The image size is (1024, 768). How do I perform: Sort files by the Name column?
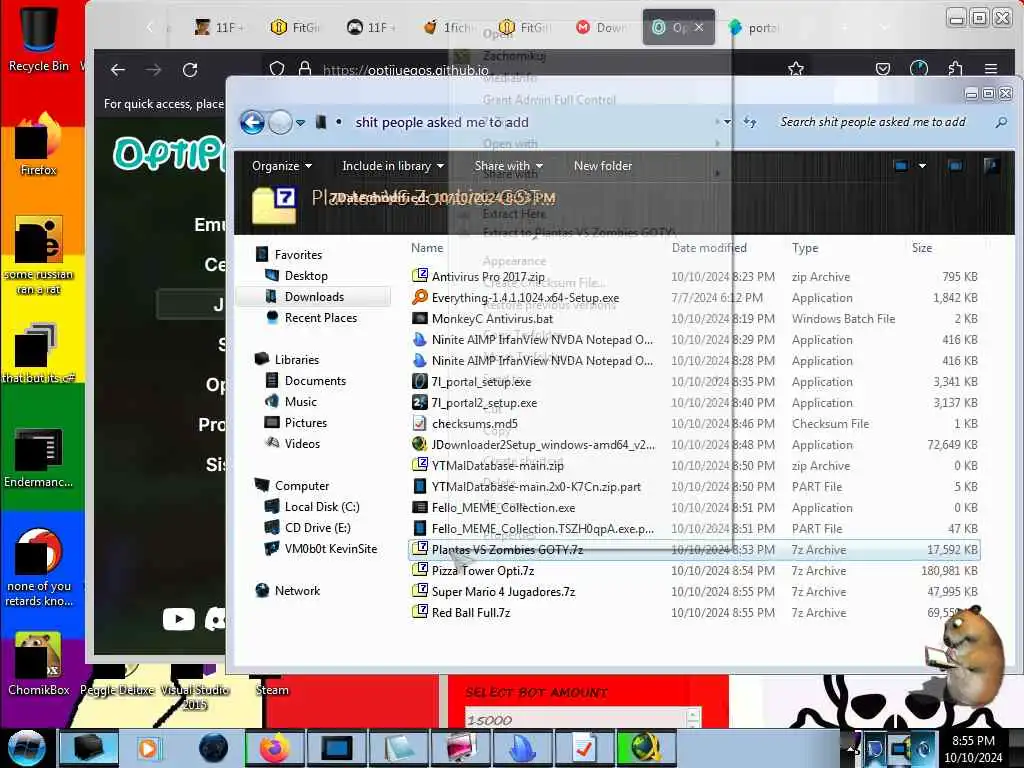pos(427,248)
